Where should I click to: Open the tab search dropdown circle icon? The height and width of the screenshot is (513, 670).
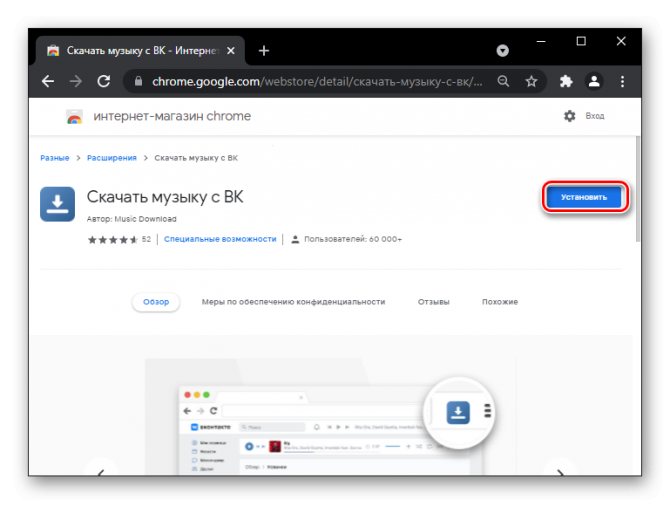pyautogui.click(x=502, y=51)
